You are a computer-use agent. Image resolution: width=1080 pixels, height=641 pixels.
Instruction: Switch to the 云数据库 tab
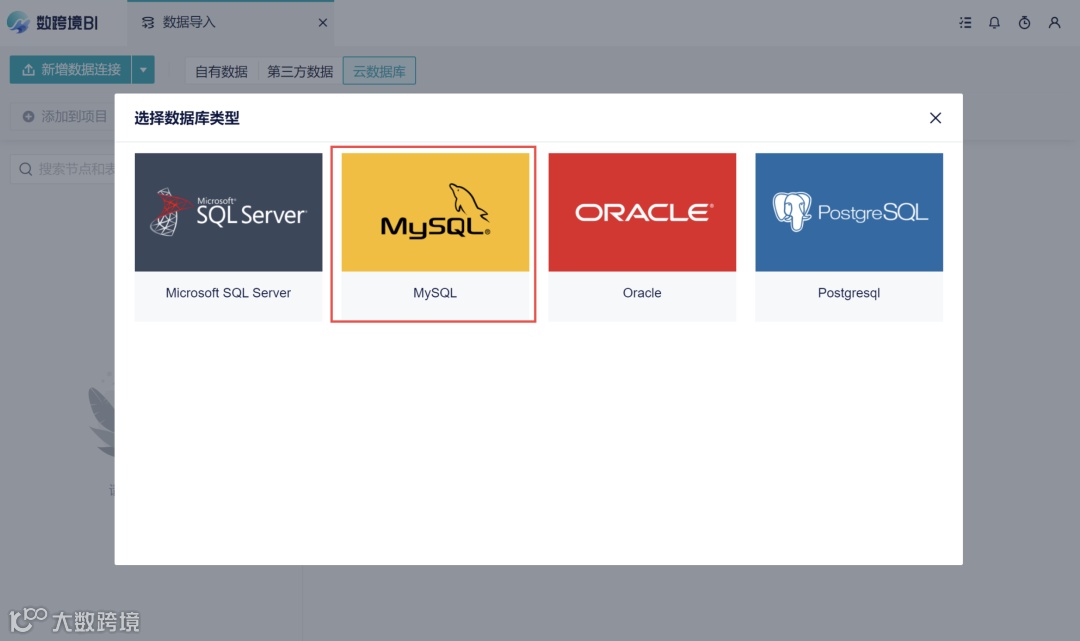pos(379,71)
